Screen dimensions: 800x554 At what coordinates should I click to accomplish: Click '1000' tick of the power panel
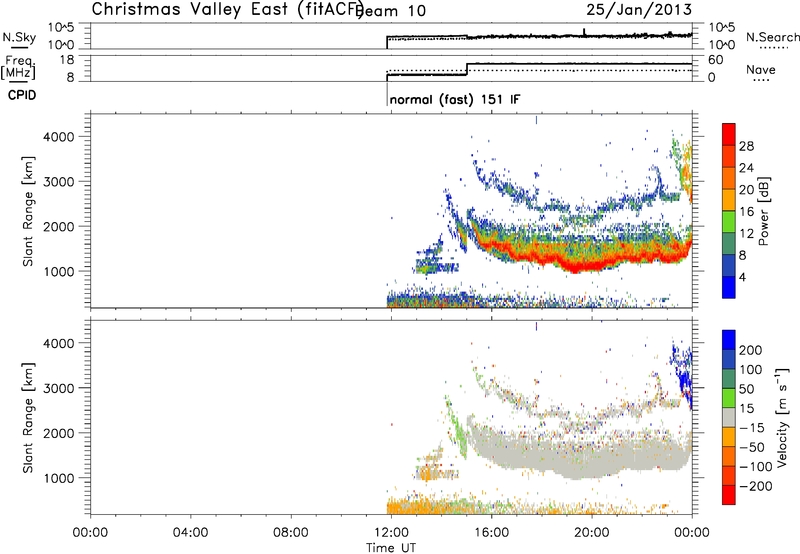[59, 271]
